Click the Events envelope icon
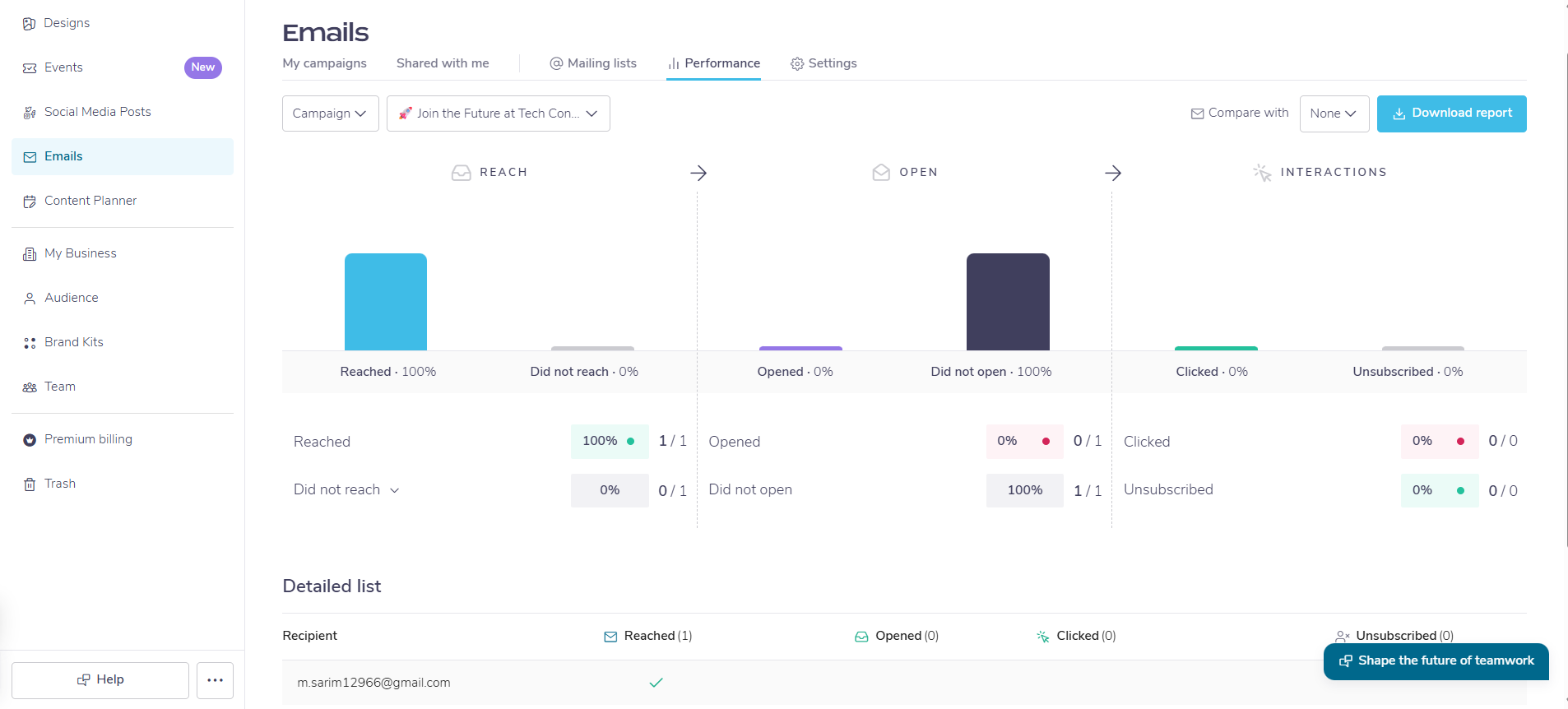The height and width of the screenshot is (709, 1568). point(30,67)
